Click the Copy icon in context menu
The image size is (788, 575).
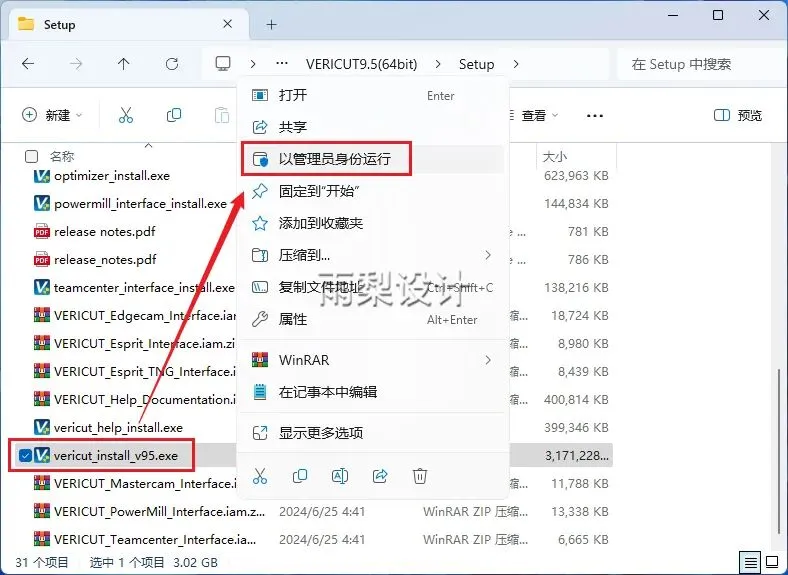pos(300,475)
